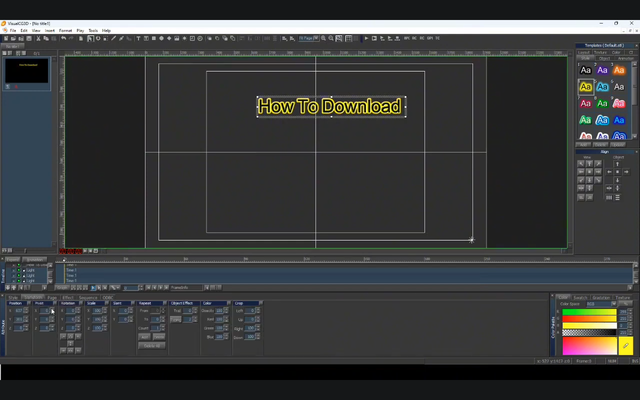Click object align right arrow
This screenshot has height=400, width=640.
626,172
